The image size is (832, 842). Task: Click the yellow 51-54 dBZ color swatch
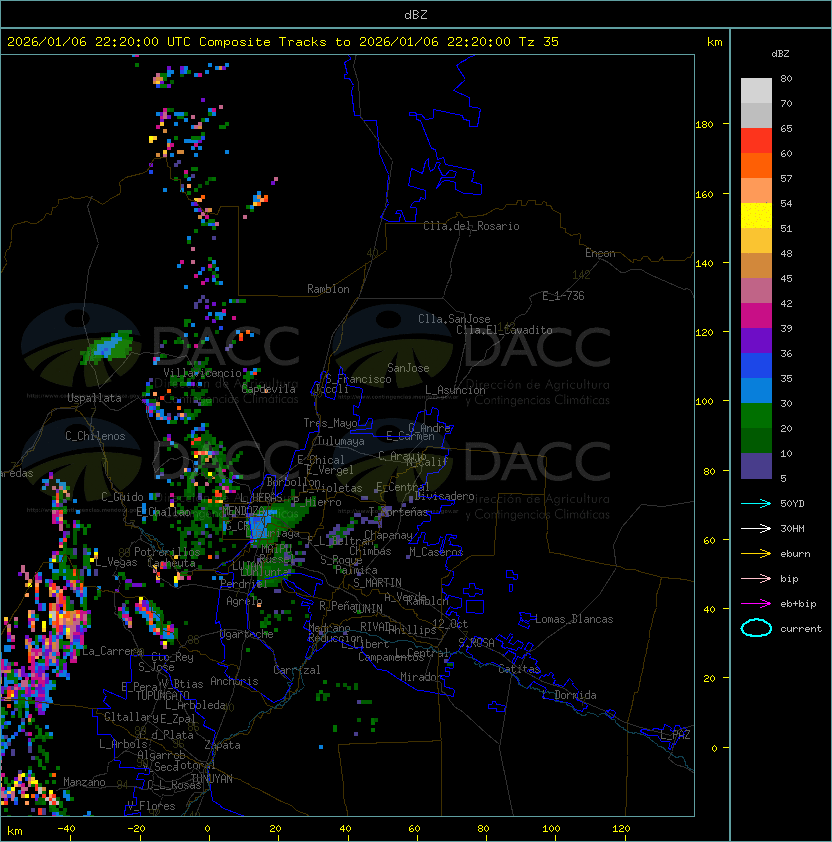(756, 215)
